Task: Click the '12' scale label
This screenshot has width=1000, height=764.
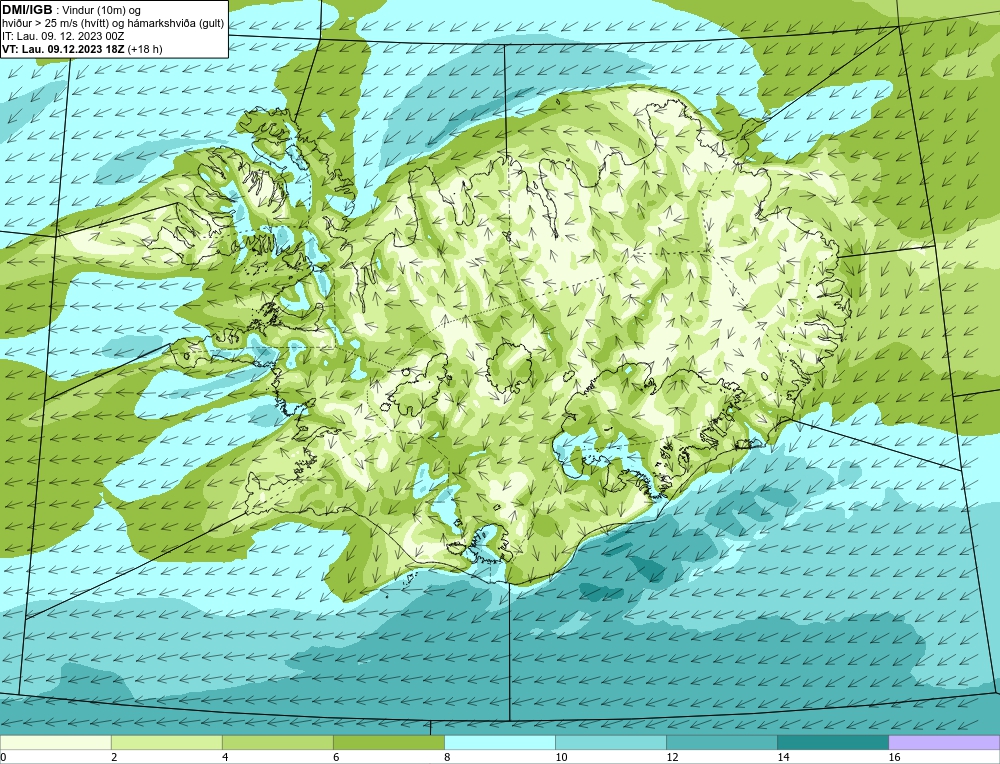Action: (672, 757)
